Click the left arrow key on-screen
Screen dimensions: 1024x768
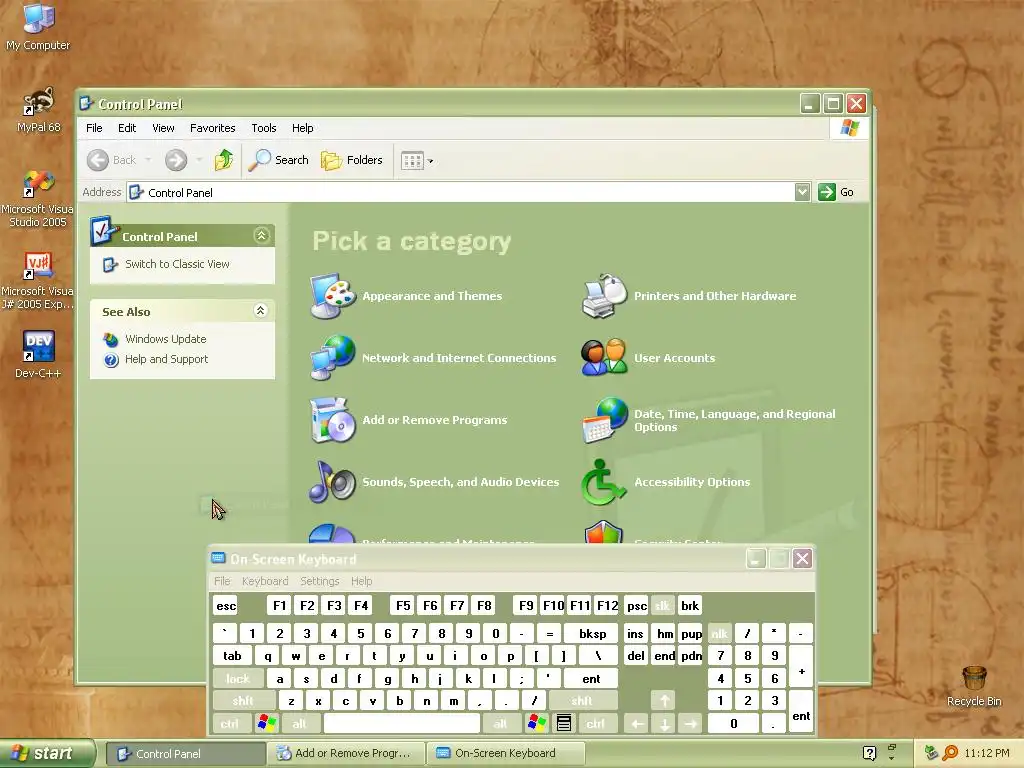pos(637,724)
